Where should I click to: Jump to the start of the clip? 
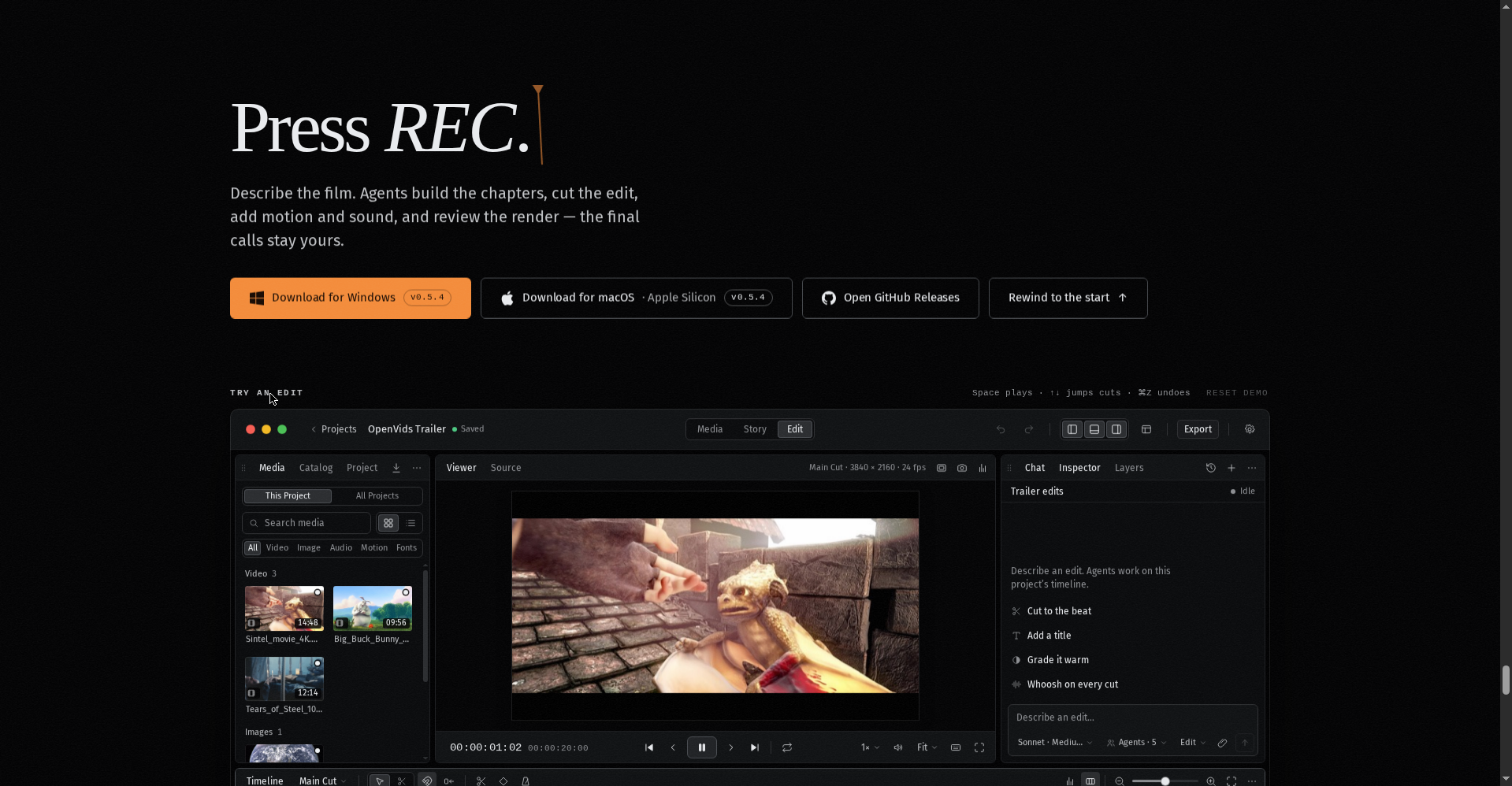[649, 747]
